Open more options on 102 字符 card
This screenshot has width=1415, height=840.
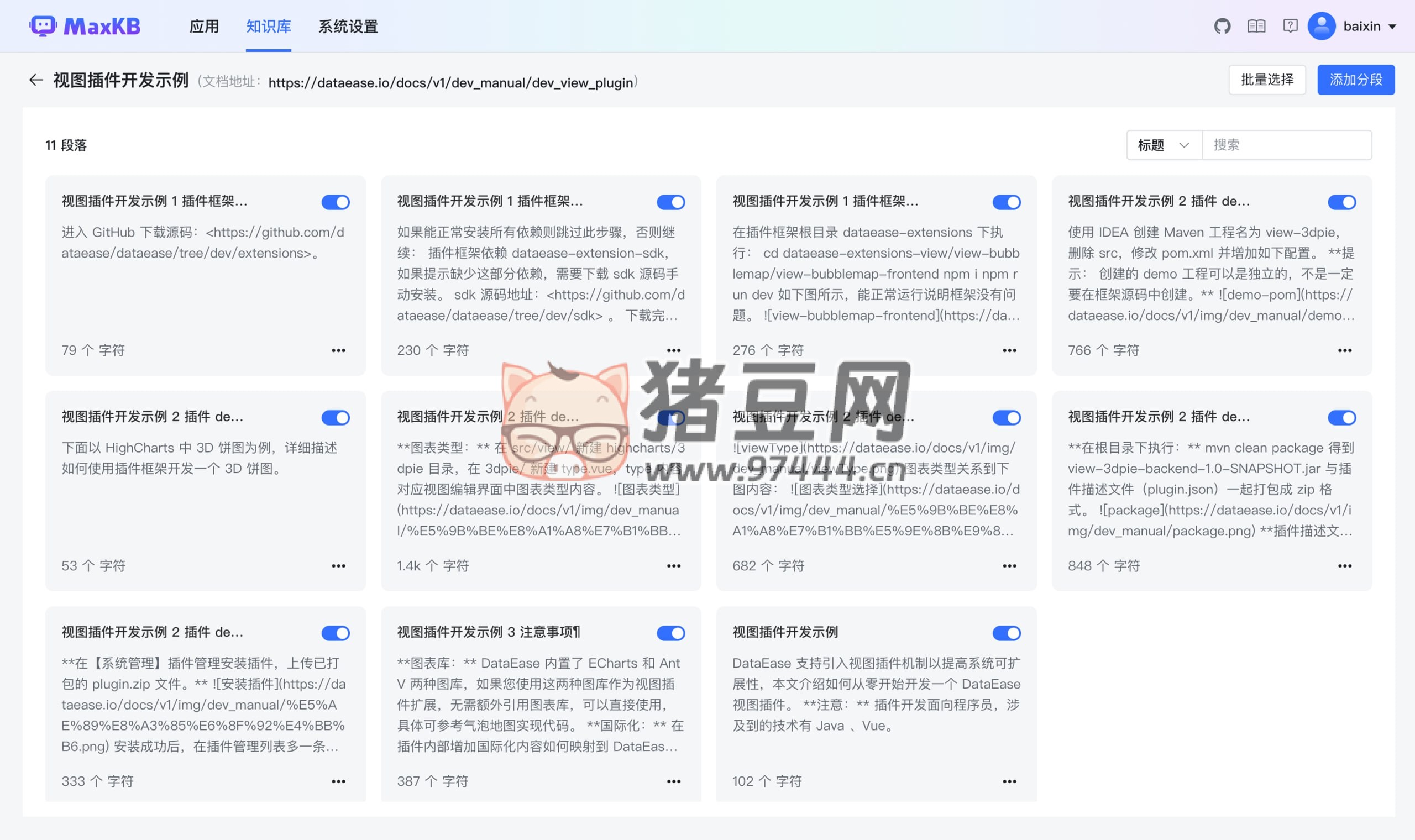click(x=1009, y=781)
